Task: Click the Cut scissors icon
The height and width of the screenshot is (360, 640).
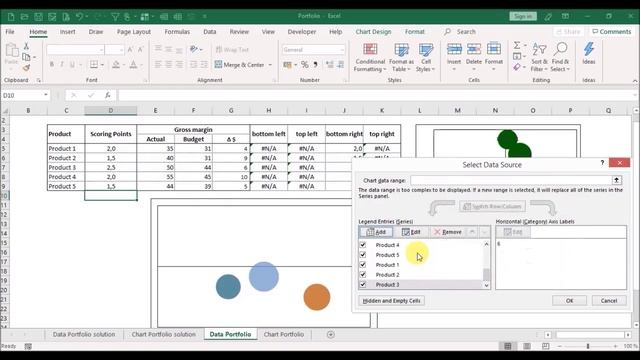Action: (27, 46)
